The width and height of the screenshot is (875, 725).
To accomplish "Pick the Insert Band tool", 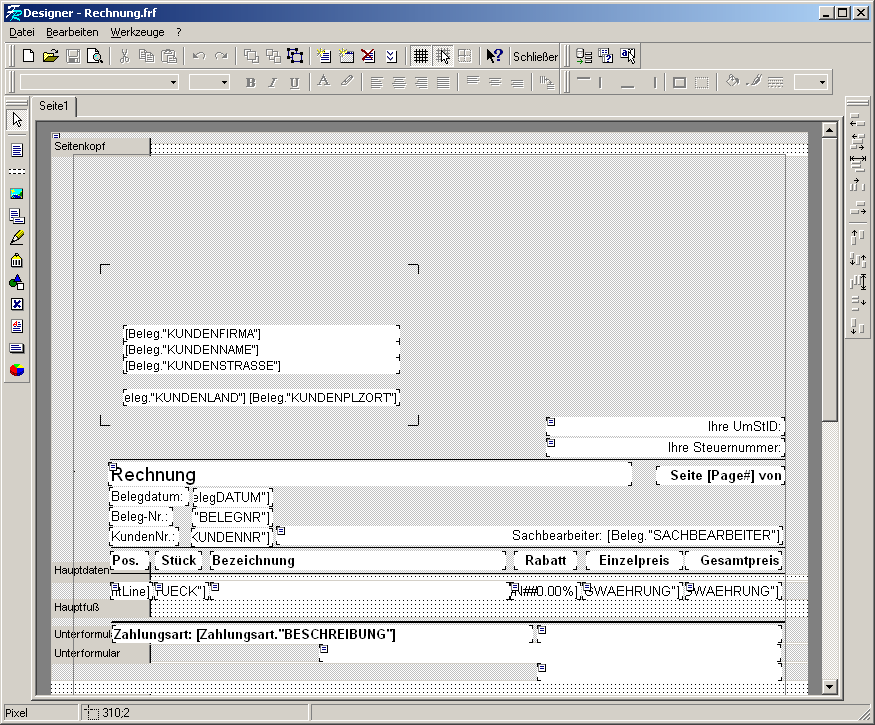I will (x=17, y=172).
